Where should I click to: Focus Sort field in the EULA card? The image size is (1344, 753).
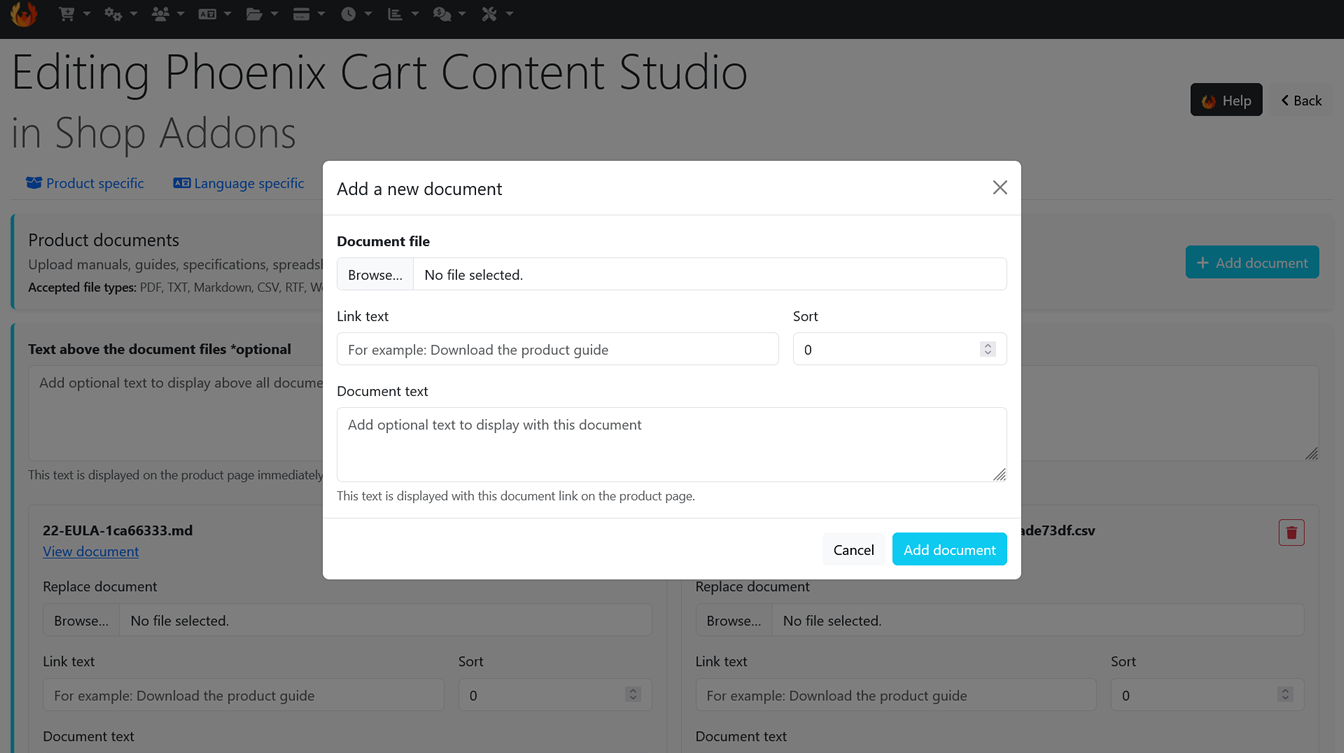coord(555,695)
